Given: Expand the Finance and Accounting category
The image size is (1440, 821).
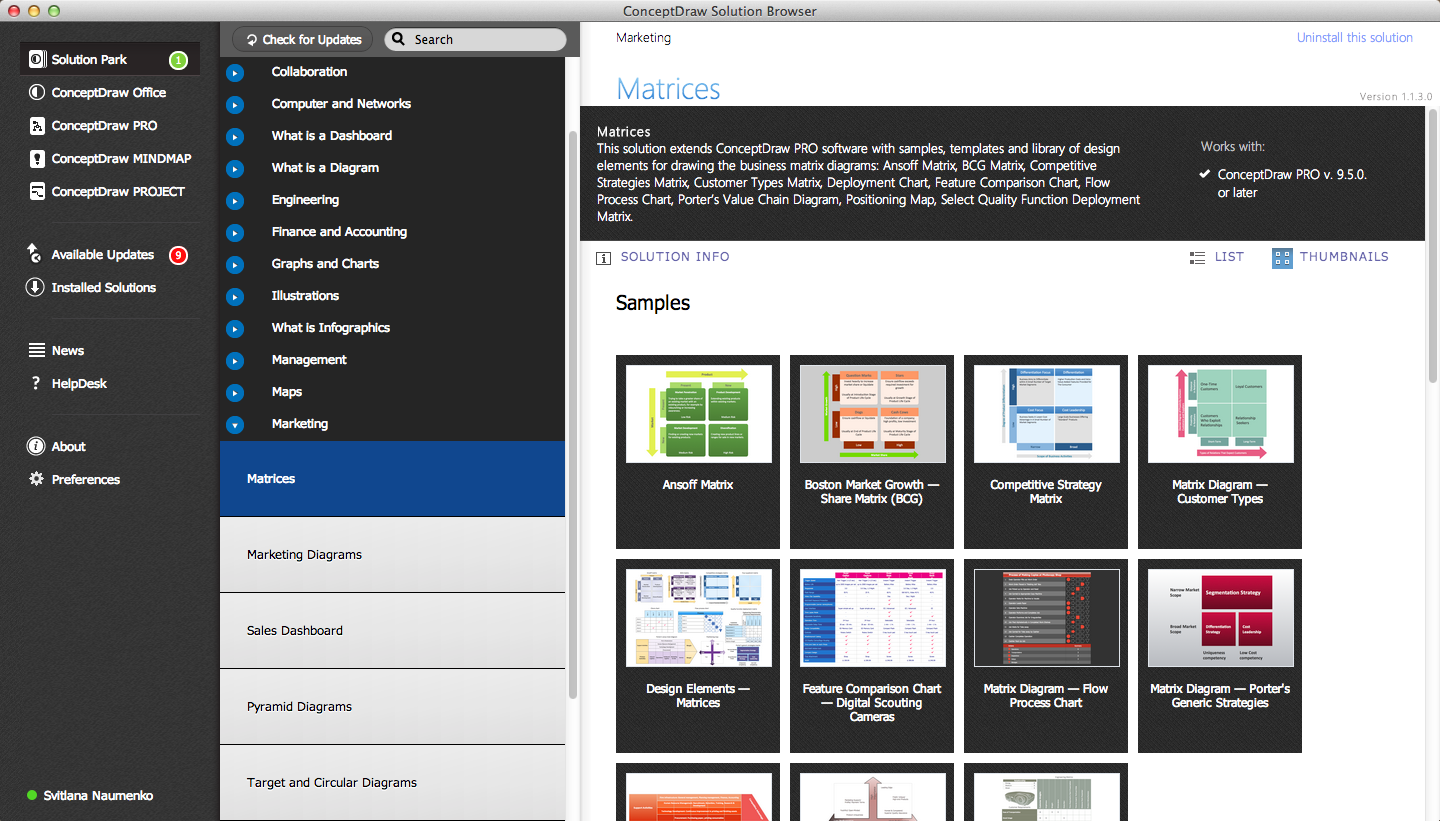Looking at the screenshot, I should tap(235, 233).
